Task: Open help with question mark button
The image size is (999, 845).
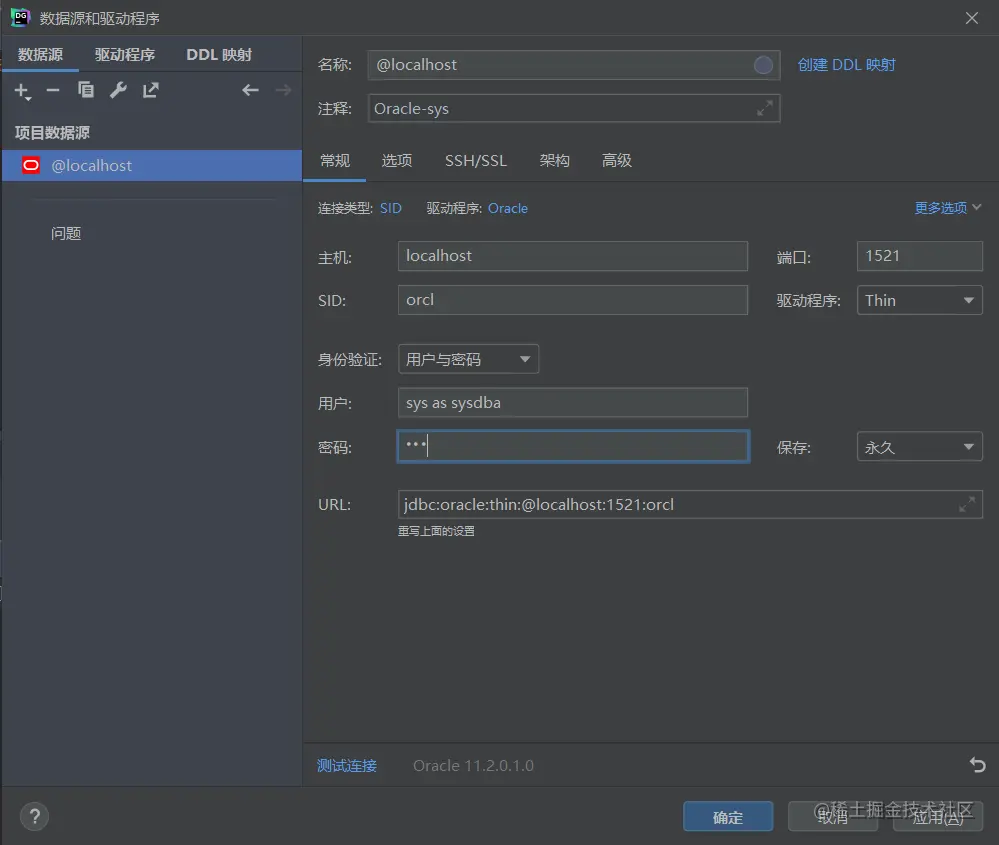Action: 34,816
